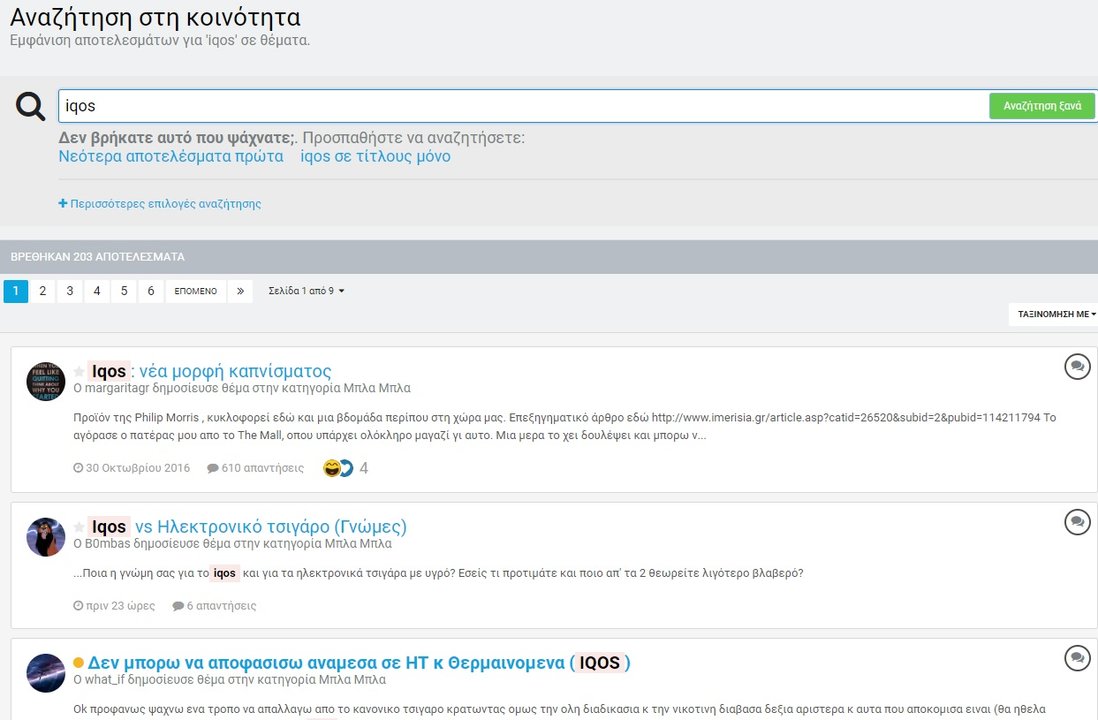Screen dimensions: 1098x720
Task: Open the 'ΤΑΞΙΝΟΜΗΣΗ ΜΕ' dropdown
Action: 1056,314
